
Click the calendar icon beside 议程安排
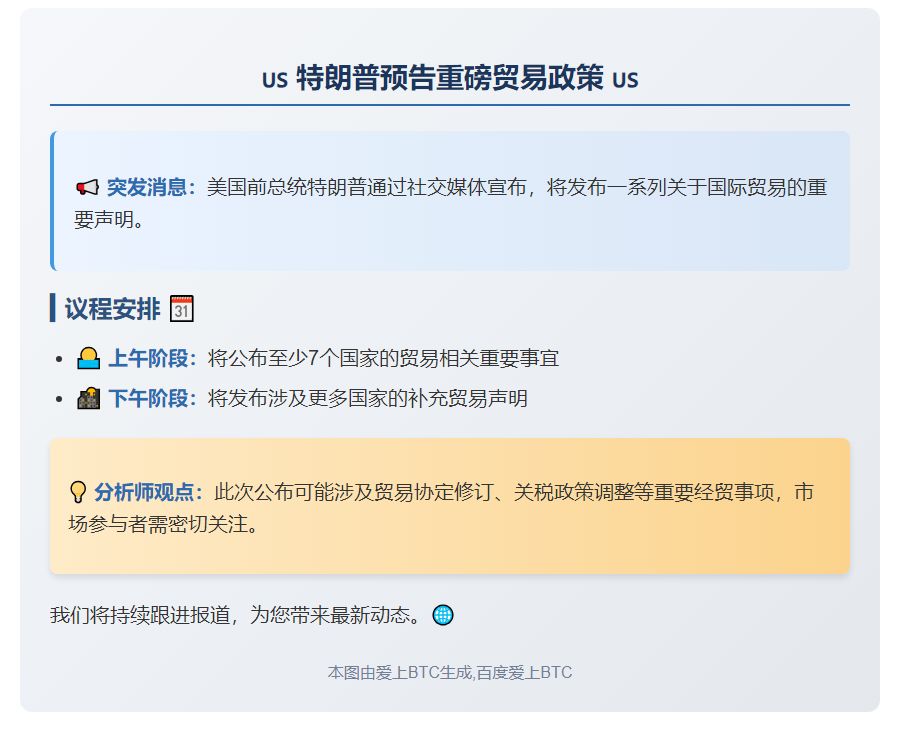(181, 309)
